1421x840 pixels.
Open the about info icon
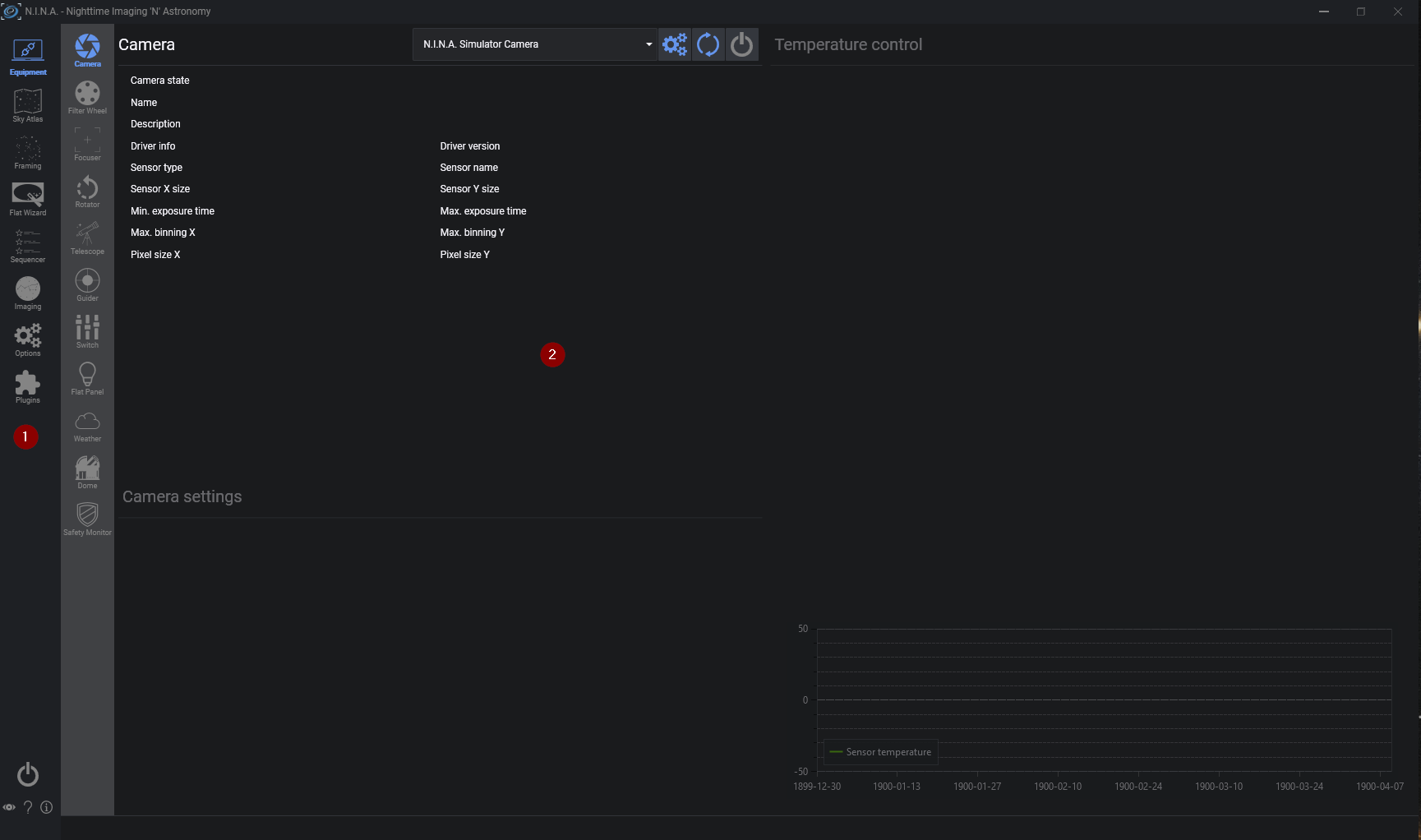click(x=47, y=807)
